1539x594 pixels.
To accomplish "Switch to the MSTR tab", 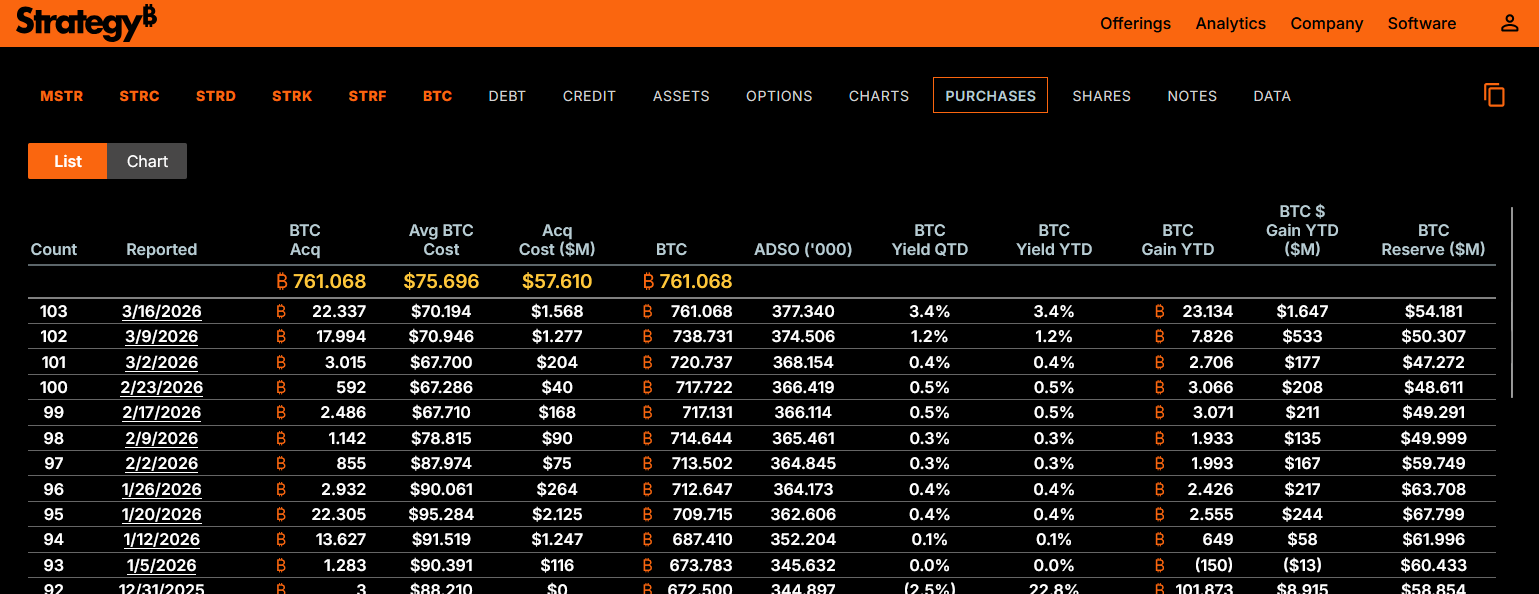I will [x=62, y=96].
